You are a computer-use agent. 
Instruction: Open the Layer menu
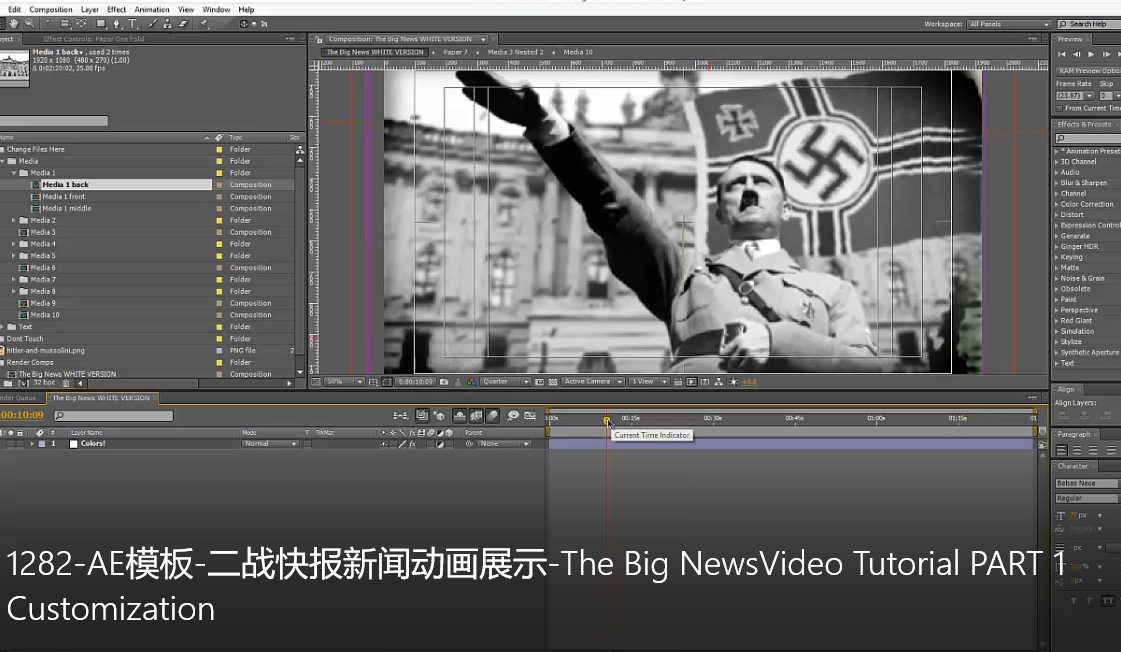90,9
